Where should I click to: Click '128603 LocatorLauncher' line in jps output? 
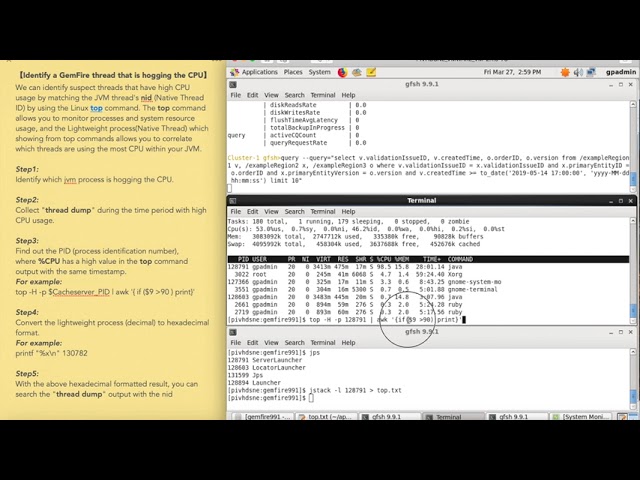click(x=267, y=368)
